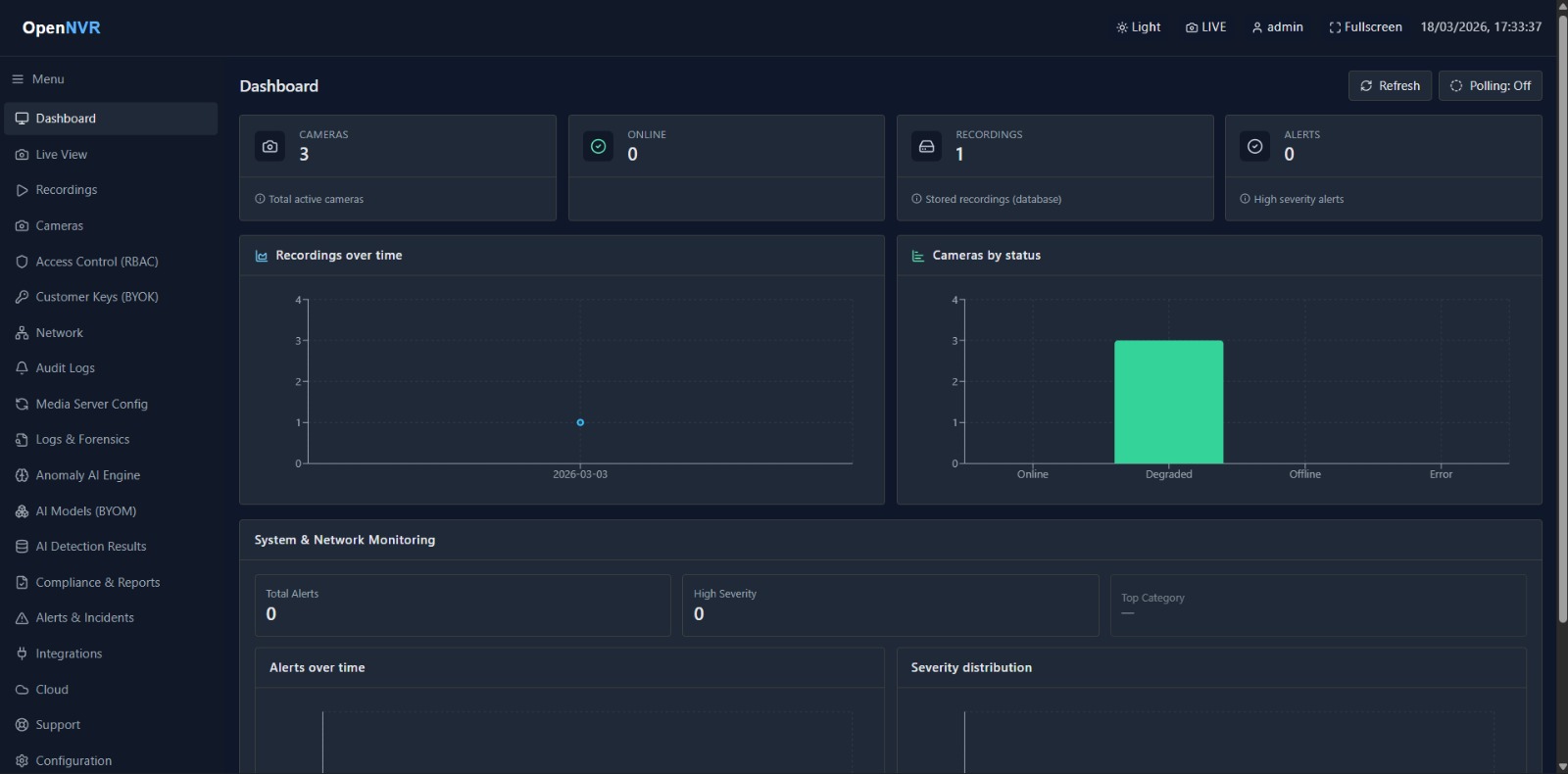Image resolution: width=1568 pixels, height=774 pixels.
Task: Click the Recordings play icon in sidebar
Action: pyautogui.click(x=22, y=190)
